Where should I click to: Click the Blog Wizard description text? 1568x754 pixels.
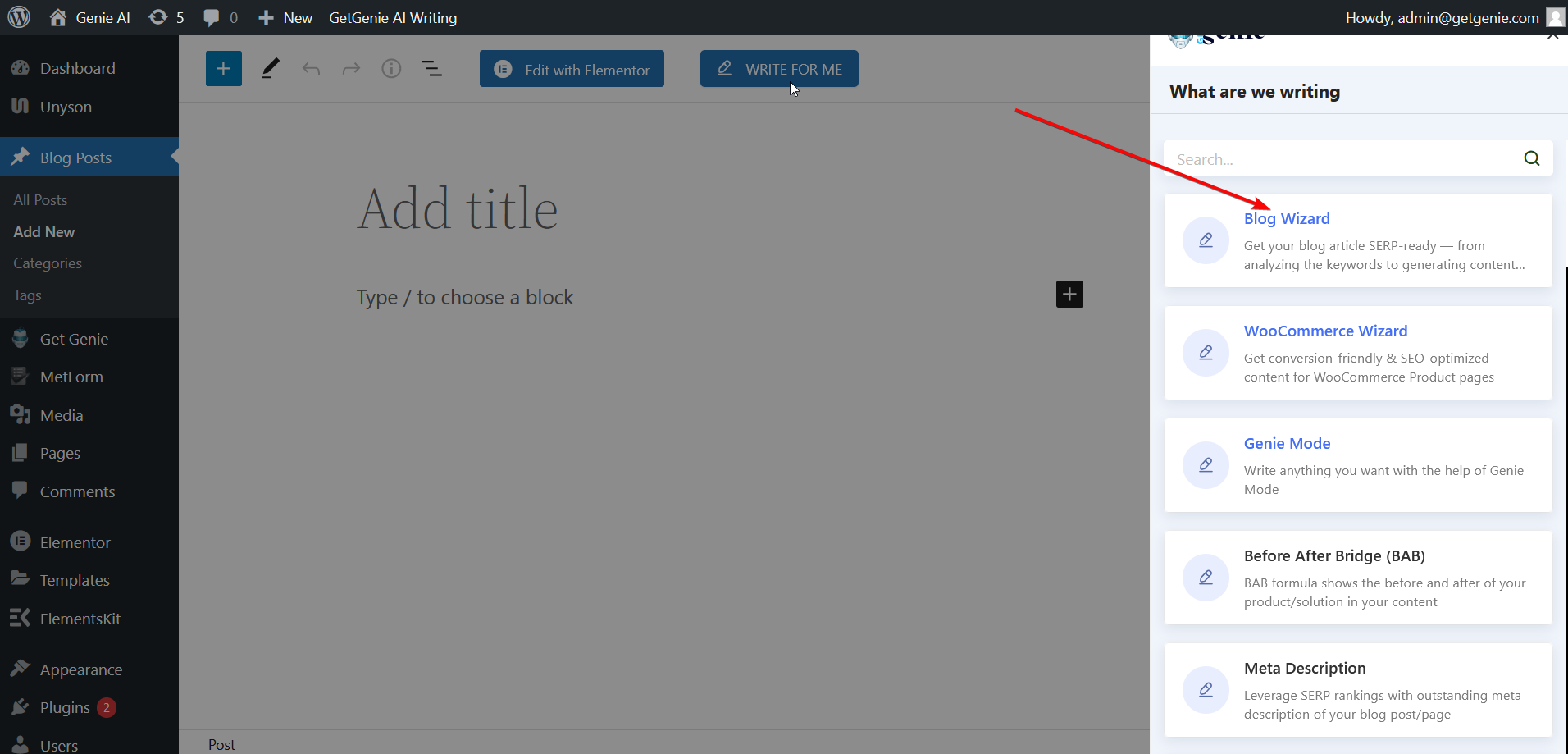pos(1384,255)
